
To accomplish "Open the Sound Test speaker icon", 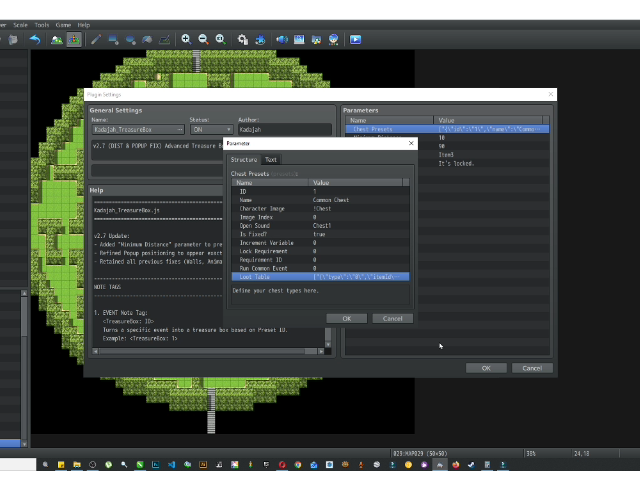I will click(x=282, y=40).
